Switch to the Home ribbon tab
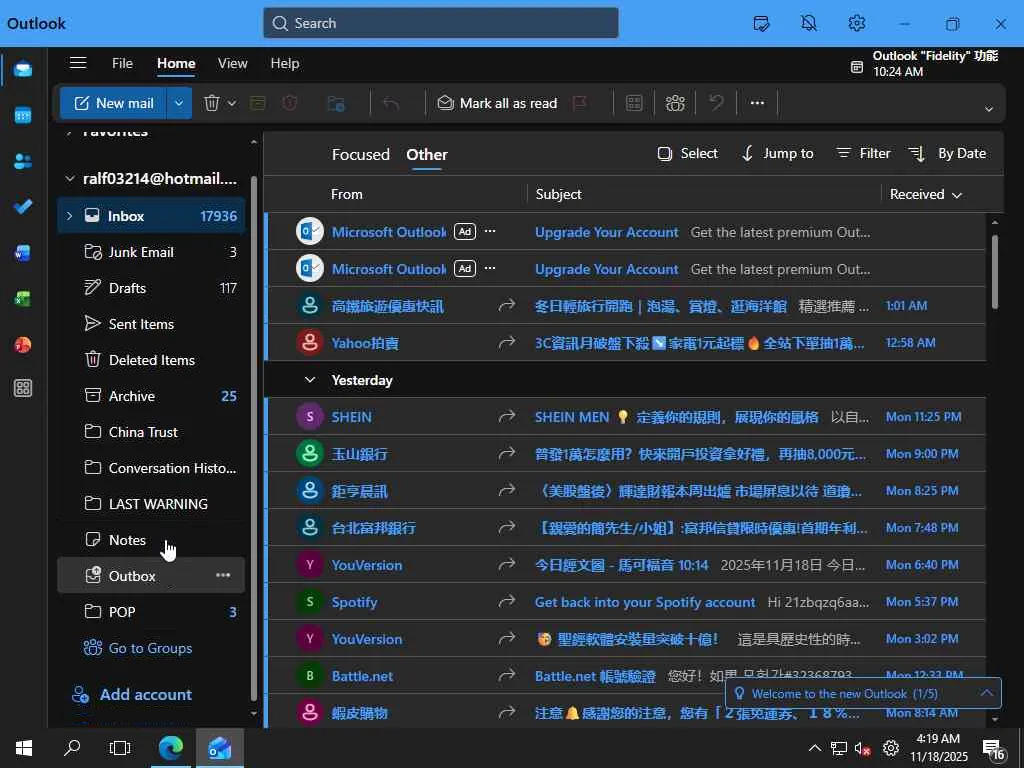Image resolution: width=1024 pixels, height=768 pixels. tap(176, 63)
